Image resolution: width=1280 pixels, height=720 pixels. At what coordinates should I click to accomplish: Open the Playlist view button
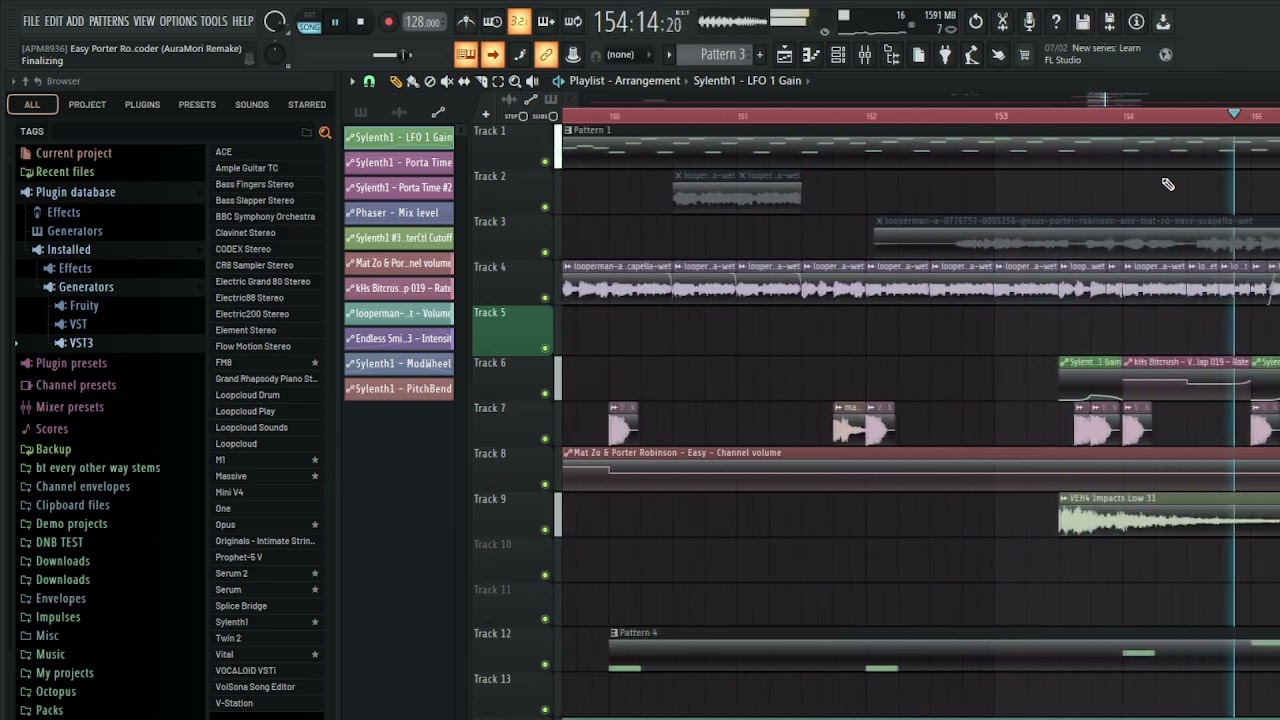pyautogui.click(x=785, y=55)
